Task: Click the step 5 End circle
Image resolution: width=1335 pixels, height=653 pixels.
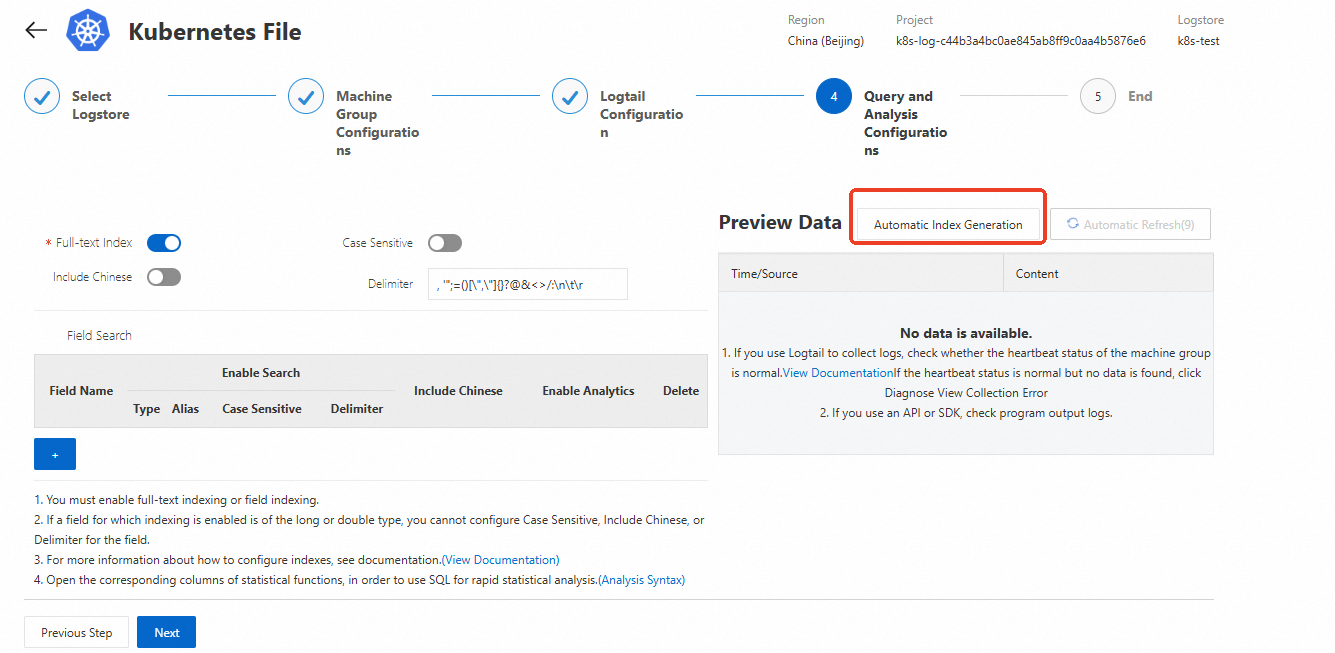Action: [1097, 97]
